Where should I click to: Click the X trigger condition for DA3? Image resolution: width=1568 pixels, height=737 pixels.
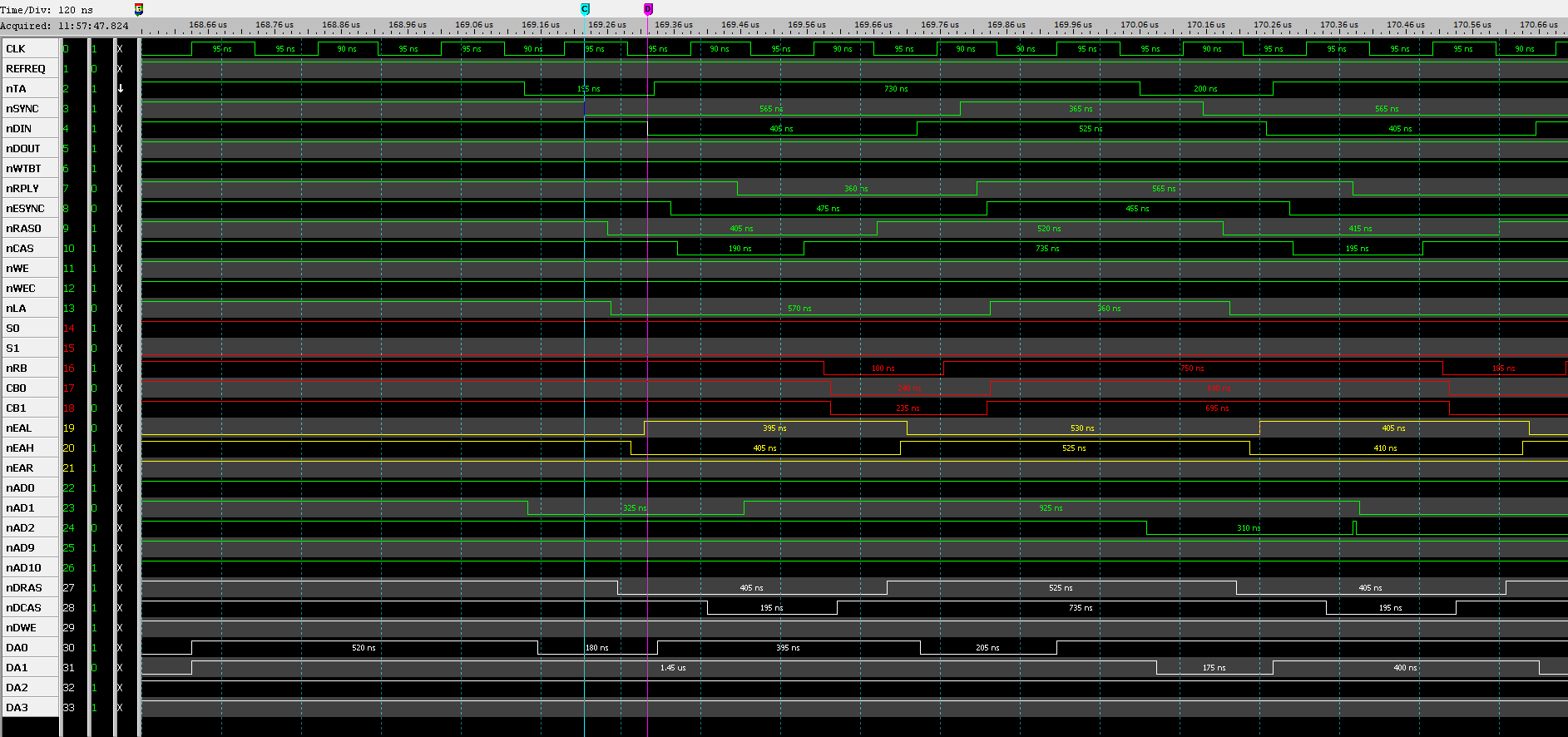(x=121, y=708)
